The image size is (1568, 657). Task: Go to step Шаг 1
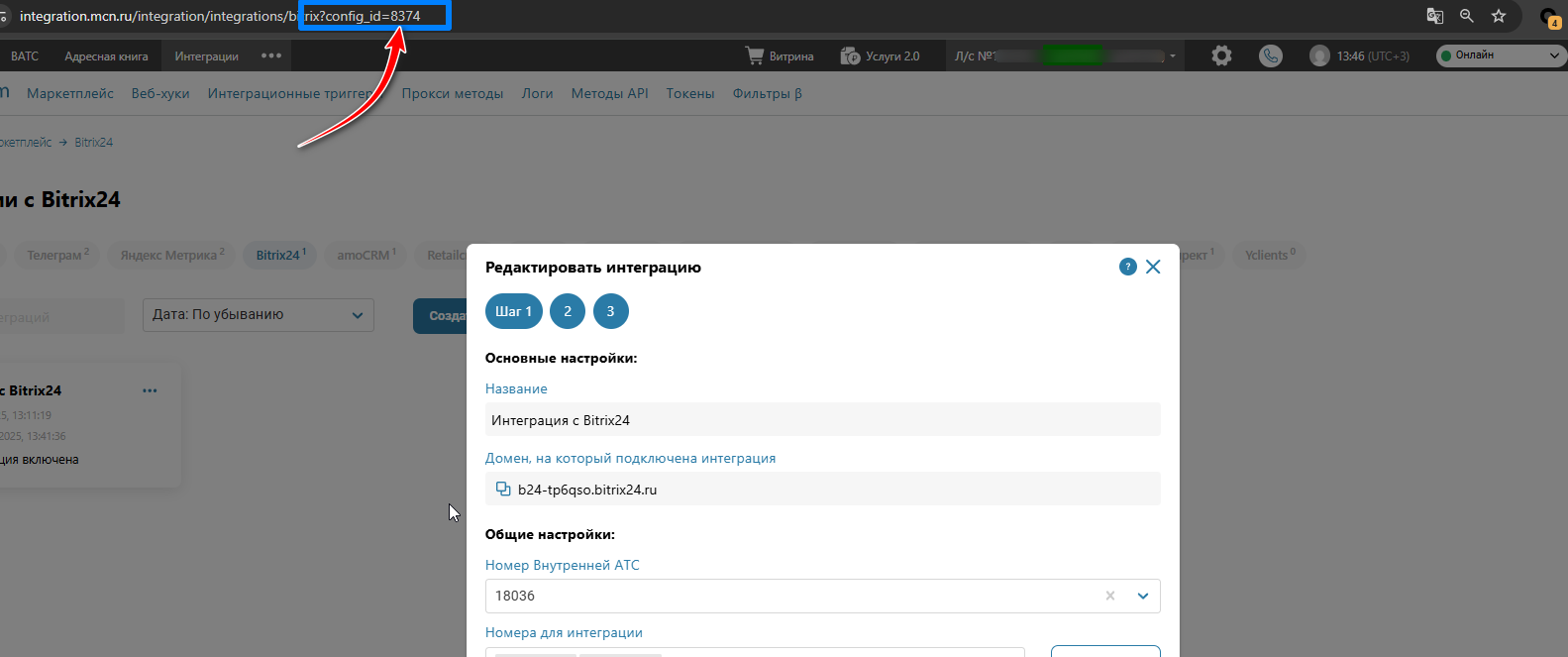click(x=514, y=311)
